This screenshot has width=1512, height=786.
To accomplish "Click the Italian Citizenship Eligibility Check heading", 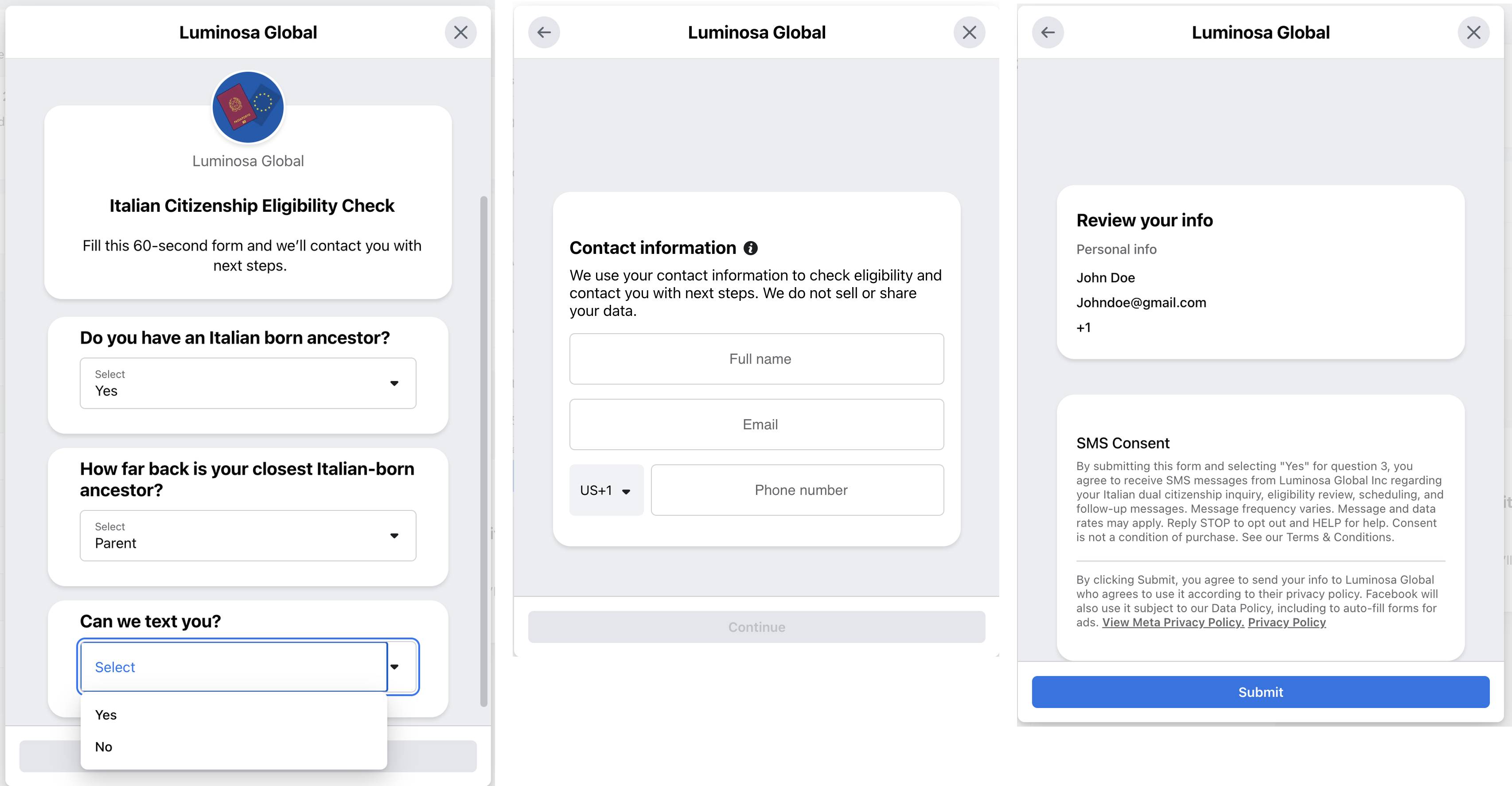I will coord(252,206).
